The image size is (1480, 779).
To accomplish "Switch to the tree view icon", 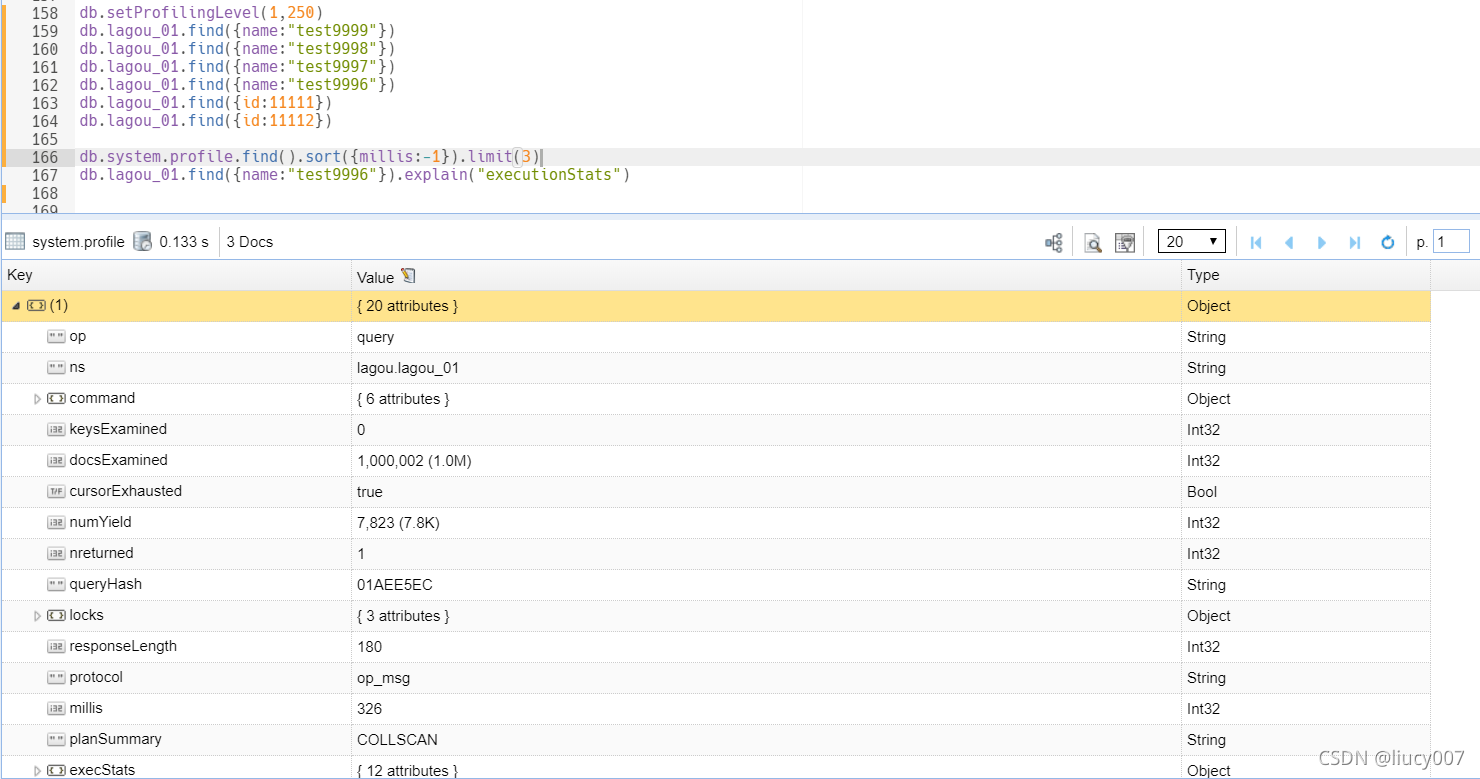I will coord(1054,242).
